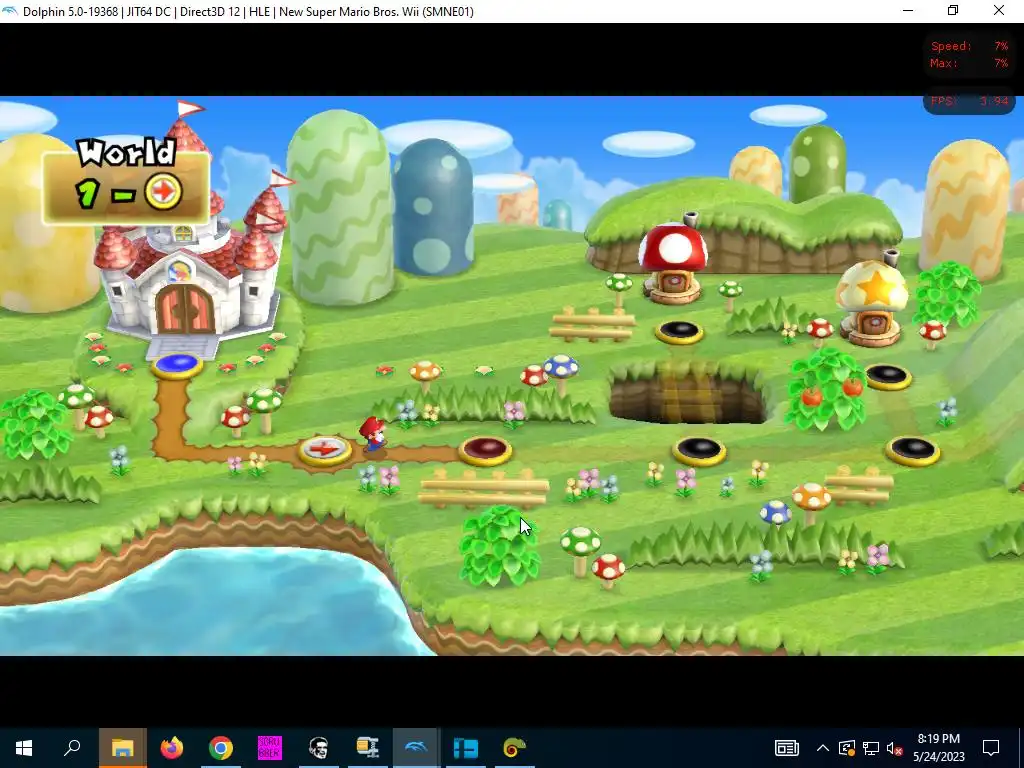Select dark red level node right of Mario
The height and width of the screenshot is (768, 1024).
click(x=485, y=451)
